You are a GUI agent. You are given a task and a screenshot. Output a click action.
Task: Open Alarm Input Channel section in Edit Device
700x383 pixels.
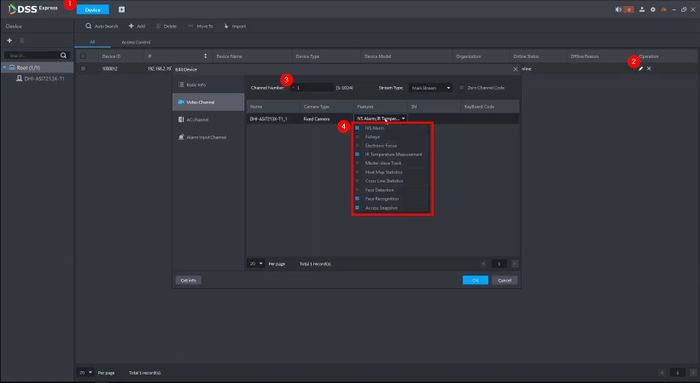(x=208, y=137)
